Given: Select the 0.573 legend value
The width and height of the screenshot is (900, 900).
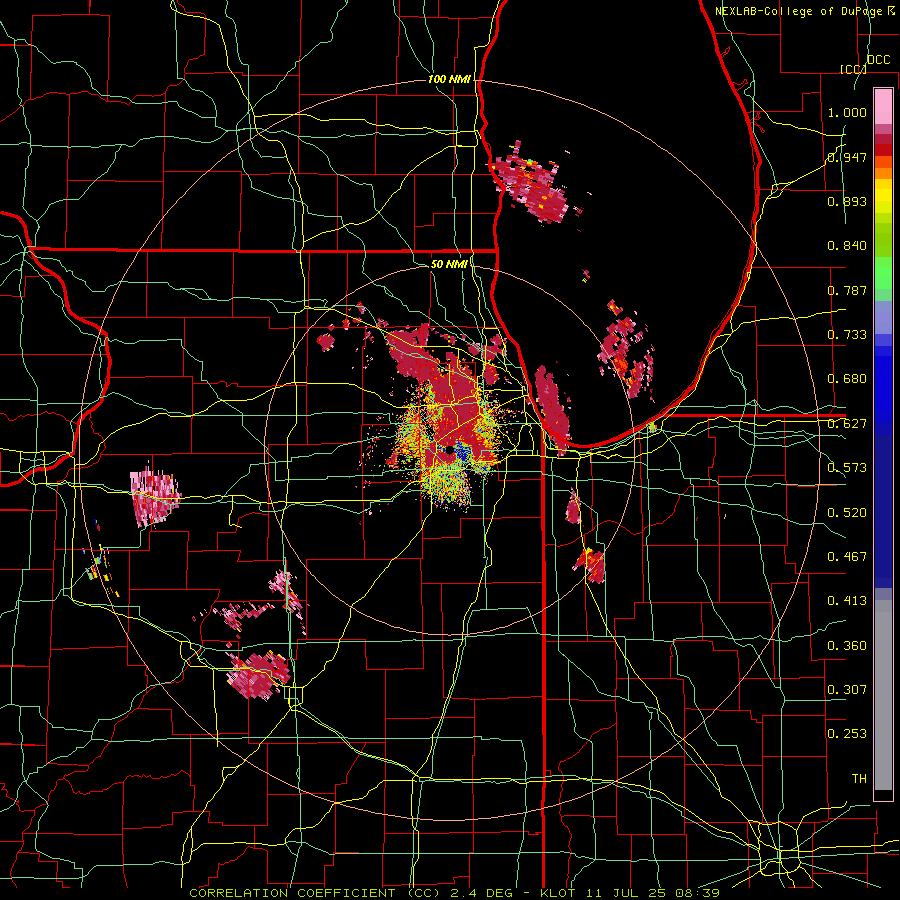Looking at the screenshot, I should (847, 468).
